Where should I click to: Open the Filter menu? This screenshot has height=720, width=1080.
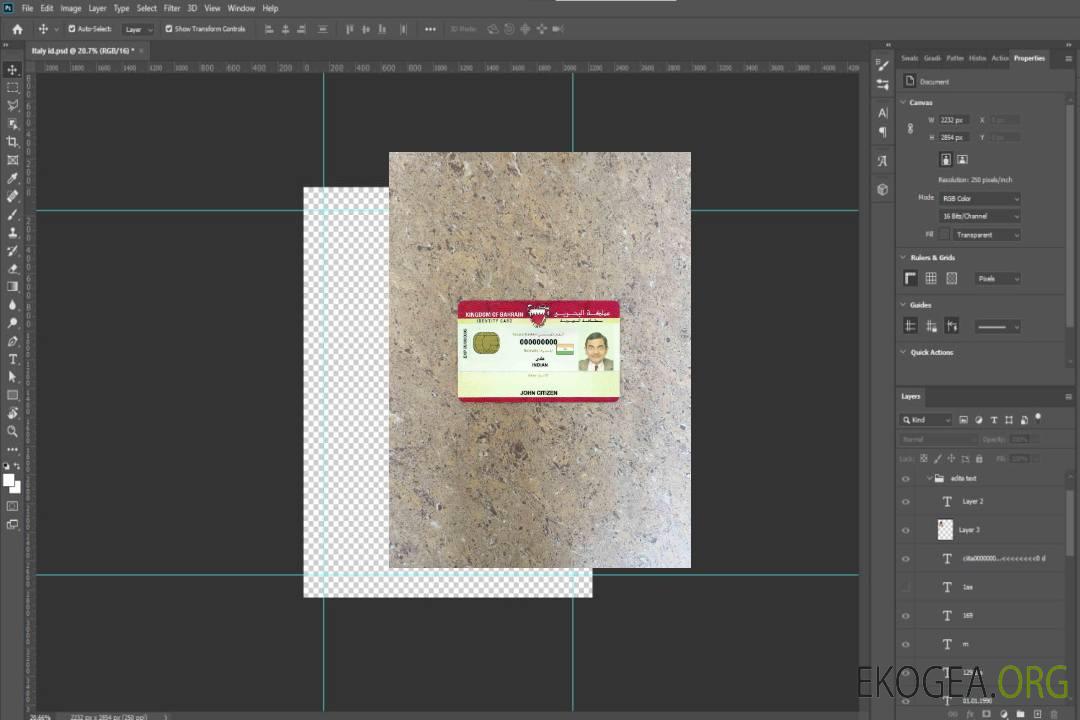pyautogui.click(x=172, y=8)
